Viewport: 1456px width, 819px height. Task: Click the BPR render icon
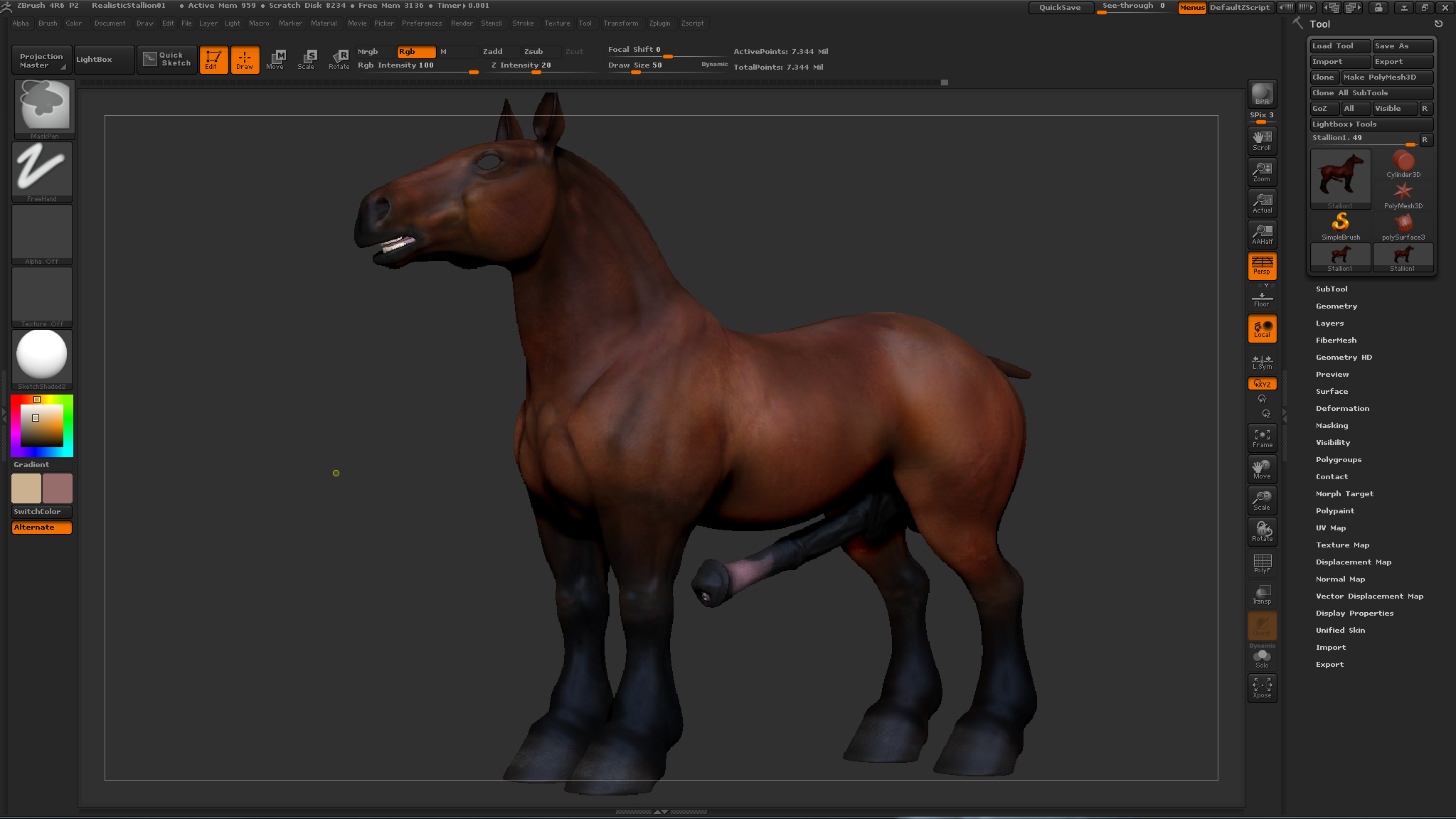1262,94
